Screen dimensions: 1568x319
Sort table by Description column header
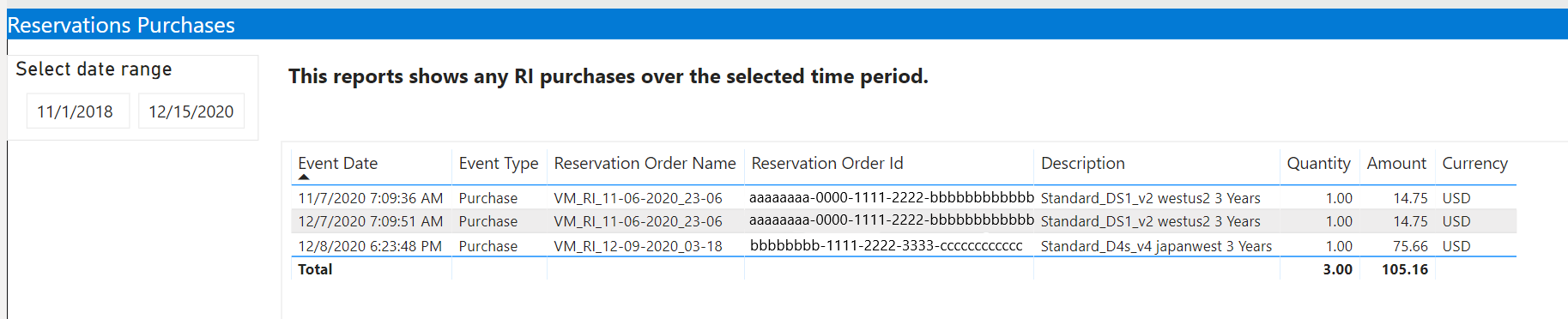(x=1082, y=163)
